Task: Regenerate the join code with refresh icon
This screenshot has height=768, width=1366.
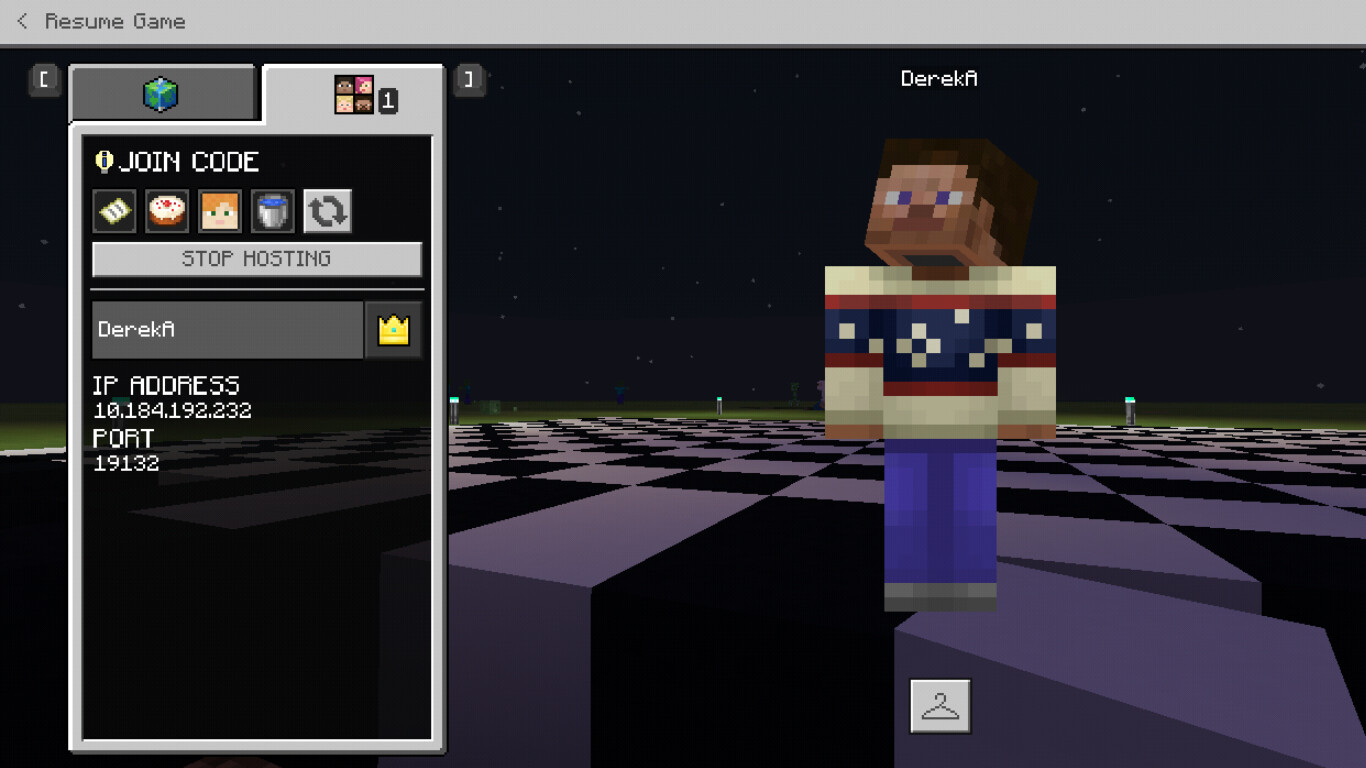Action: [x=327, y=211]
